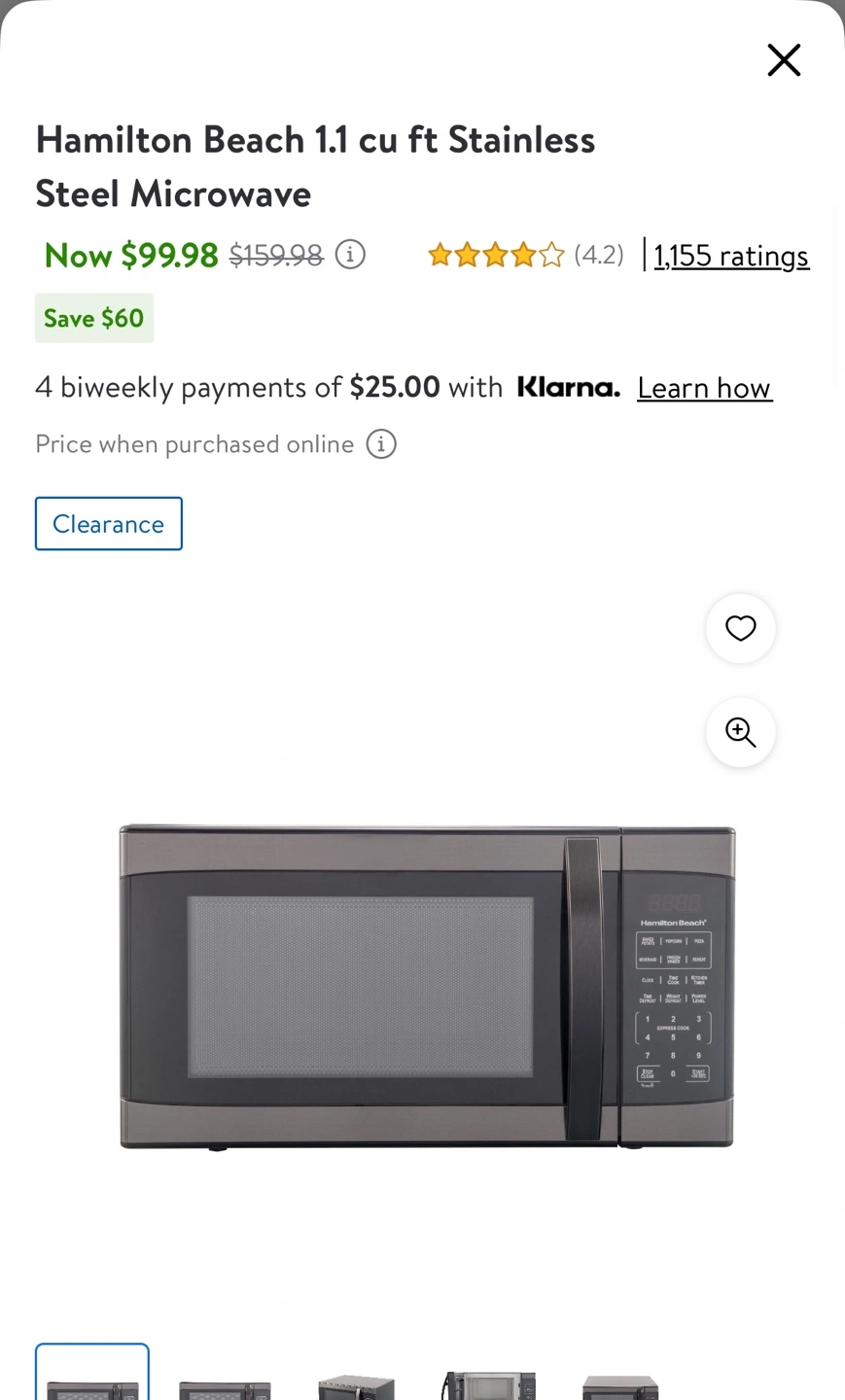Viewport: 845px width, 1400px height.
Task: Tap the Clearance tag button
Action: coord(109,524)
